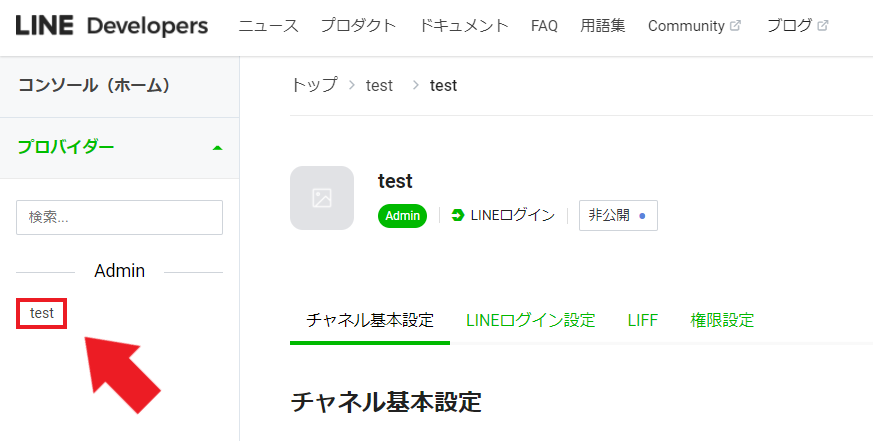Click the blue dot in 非公開 button
This screenshot has width=873, height=441.
[642, 216]
